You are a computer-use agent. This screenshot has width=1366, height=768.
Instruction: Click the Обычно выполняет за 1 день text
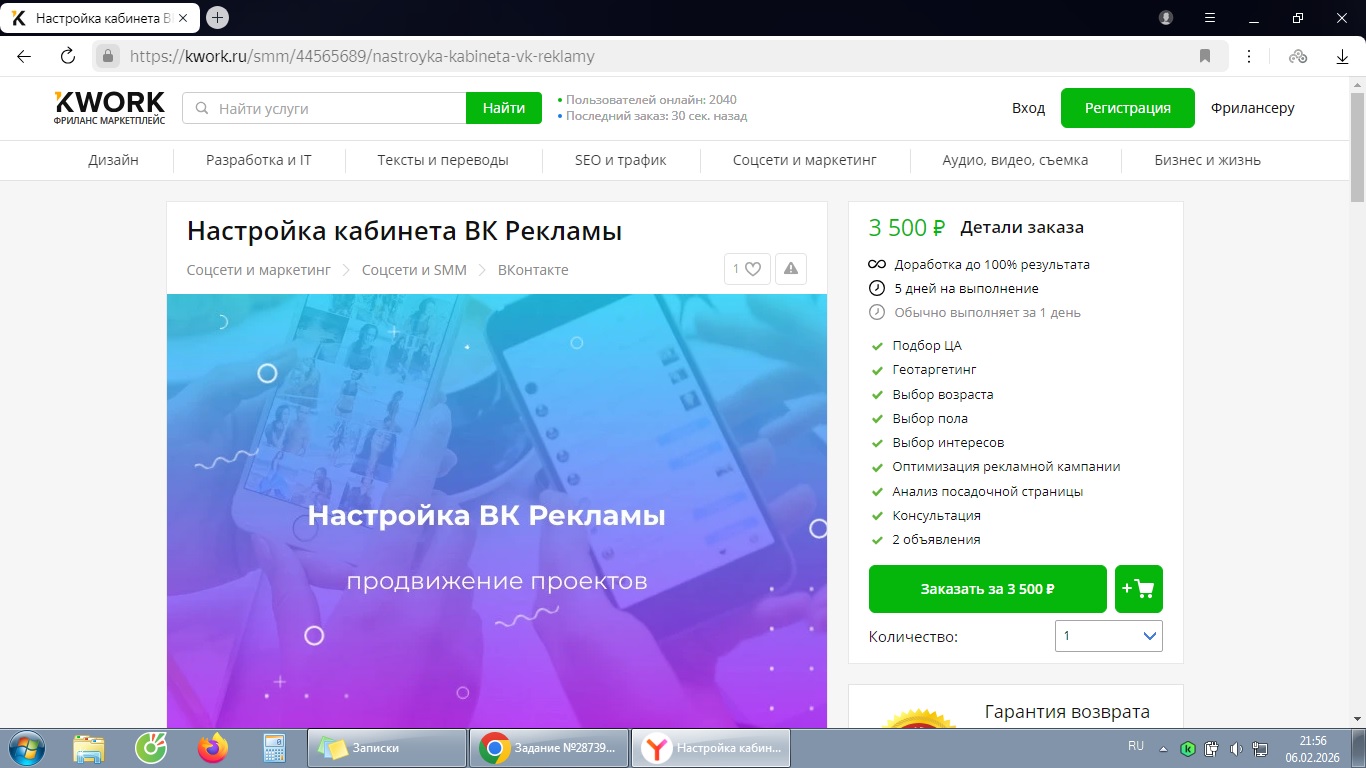(988, 313)
